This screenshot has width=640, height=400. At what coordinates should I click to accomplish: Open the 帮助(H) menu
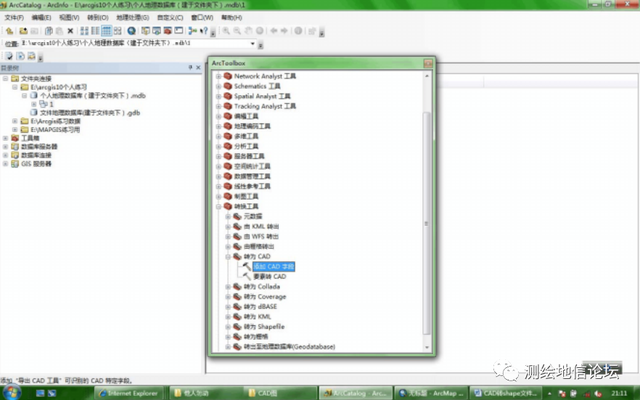click(x=231, y=18)
